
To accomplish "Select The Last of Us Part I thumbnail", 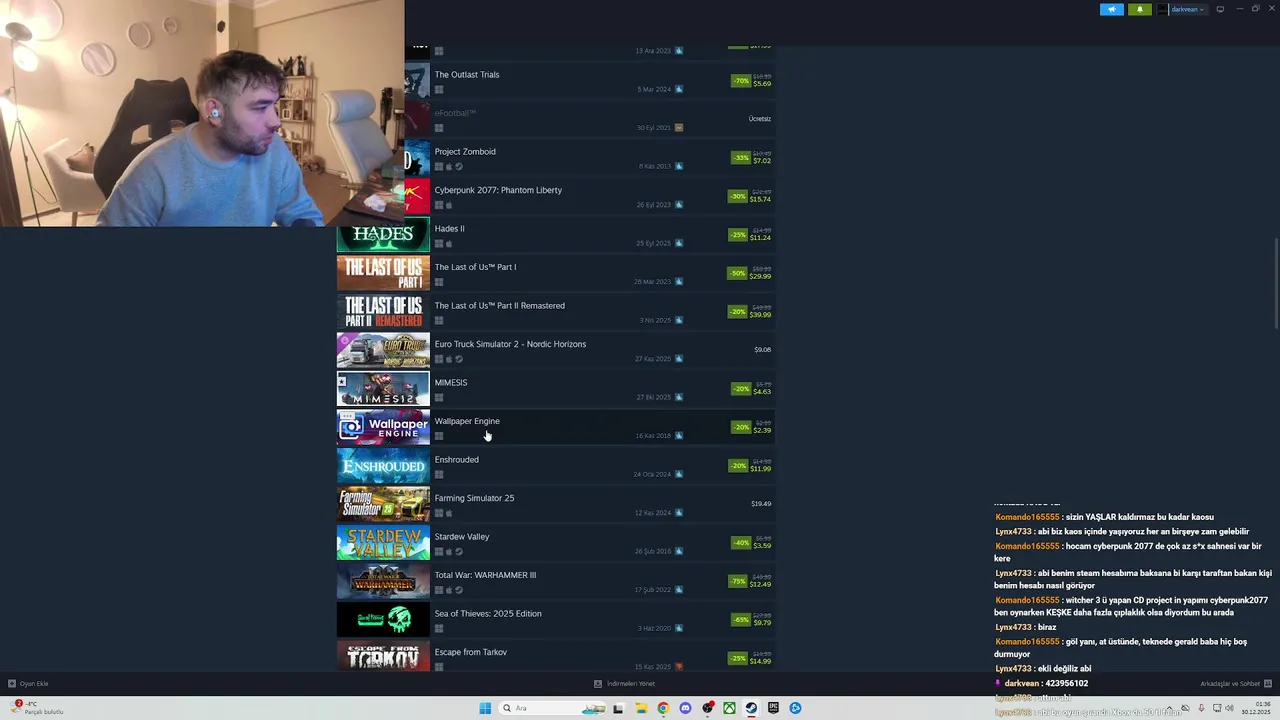I will (383, 273).
